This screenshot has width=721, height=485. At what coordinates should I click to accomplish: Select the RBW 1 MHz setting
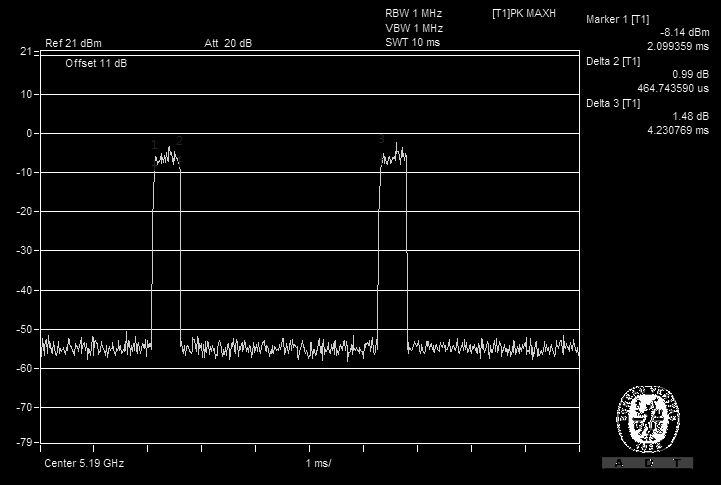tap(413, 13)
